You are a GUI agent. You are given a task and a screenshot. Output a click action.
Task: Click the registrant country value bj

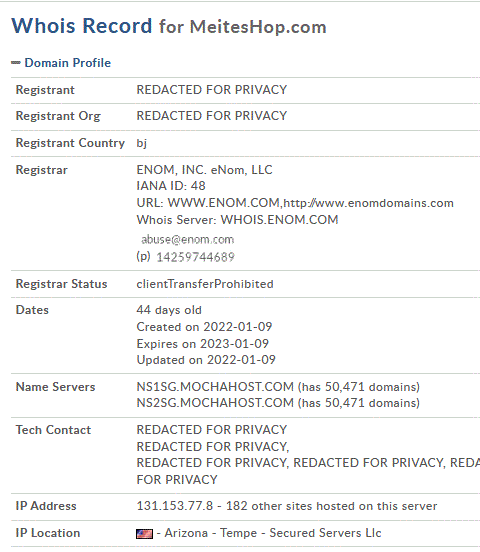click(x=142, y=143)
